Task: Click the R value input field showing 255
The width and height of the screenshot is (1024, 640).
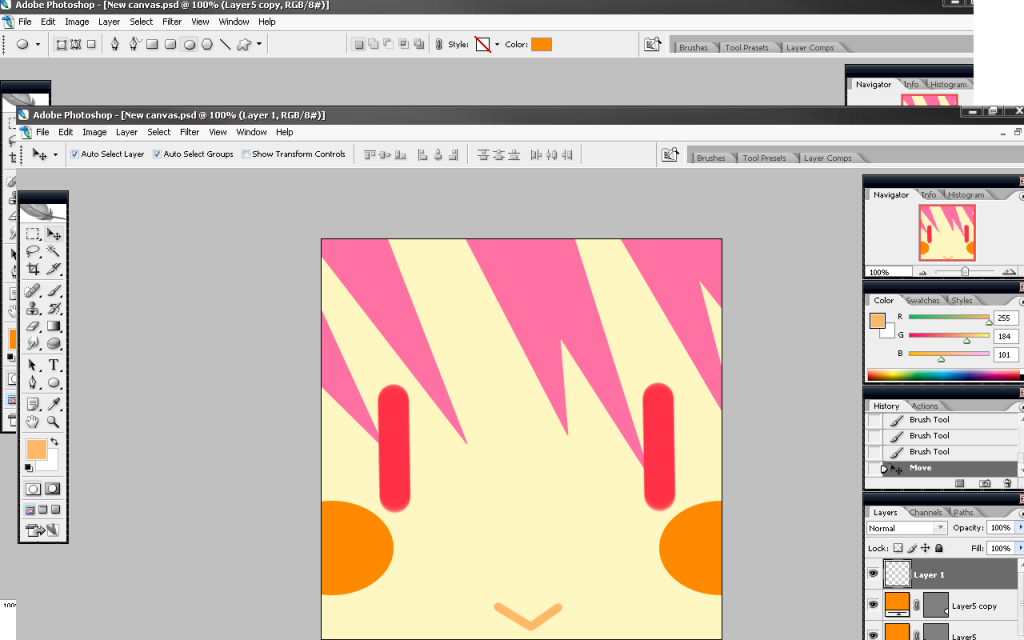Action: [1004, 318]
